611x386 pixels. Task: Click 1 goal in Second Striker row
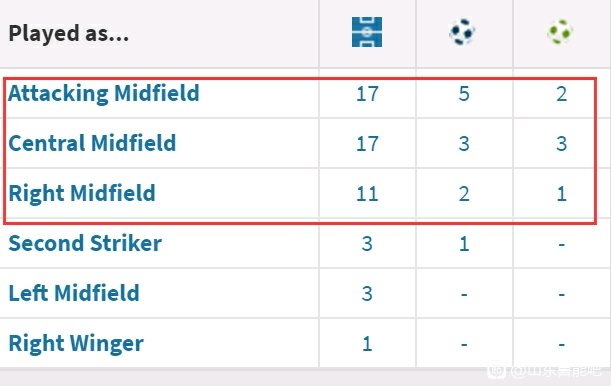pyautogui.click(x=464, y=244)
